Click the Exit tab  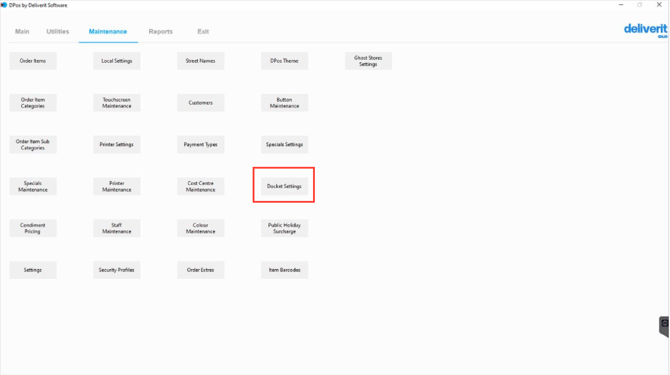click(x=203, y=32)
